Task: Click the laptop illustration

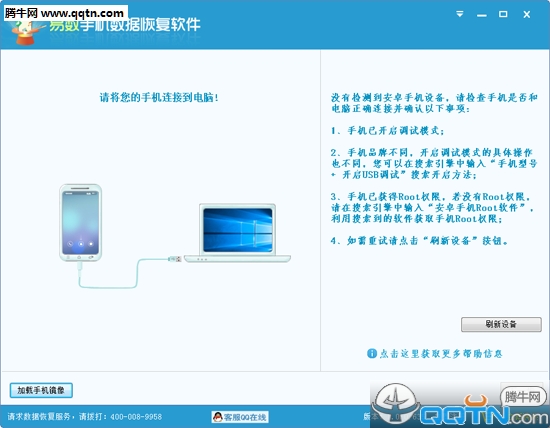Action: (x=237, y=233)
